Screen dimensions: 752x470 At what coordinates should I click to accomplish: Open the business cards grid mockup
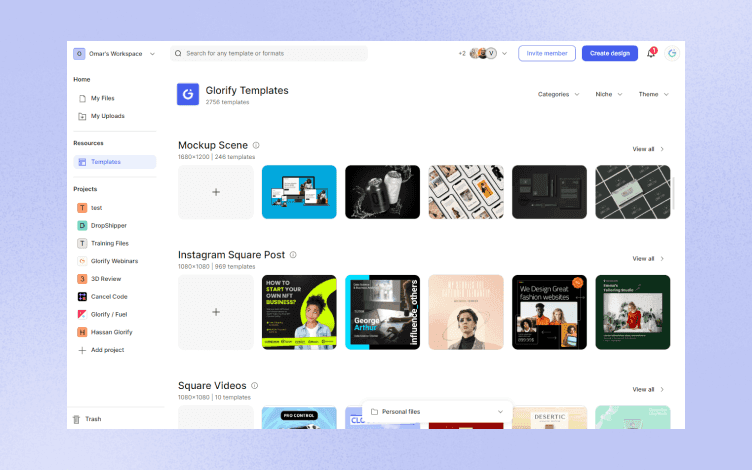point(633,192)
